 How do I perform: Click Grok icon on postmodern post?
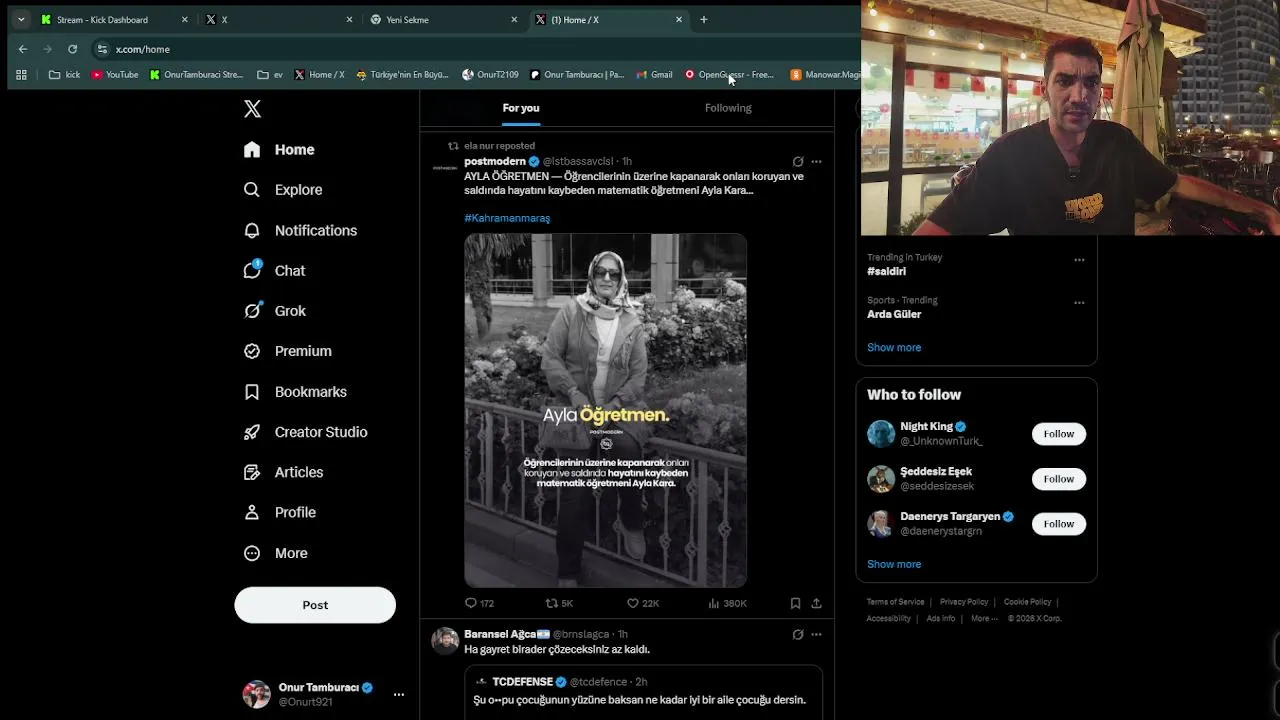click(x=797, y=161)
